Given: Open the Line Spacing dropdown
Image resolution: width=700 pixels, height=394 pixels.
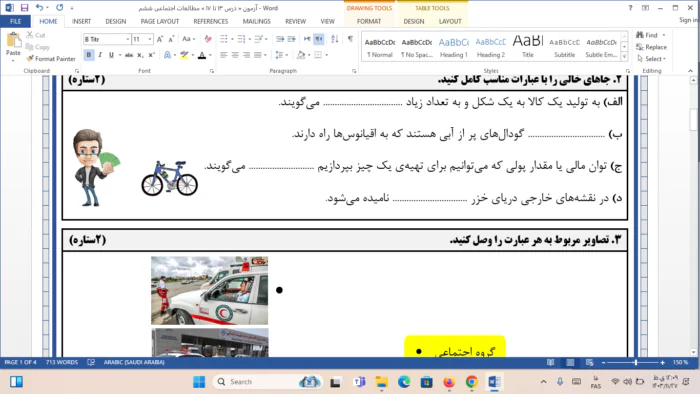Looking at the screenshot, I should tap(281, 55).
